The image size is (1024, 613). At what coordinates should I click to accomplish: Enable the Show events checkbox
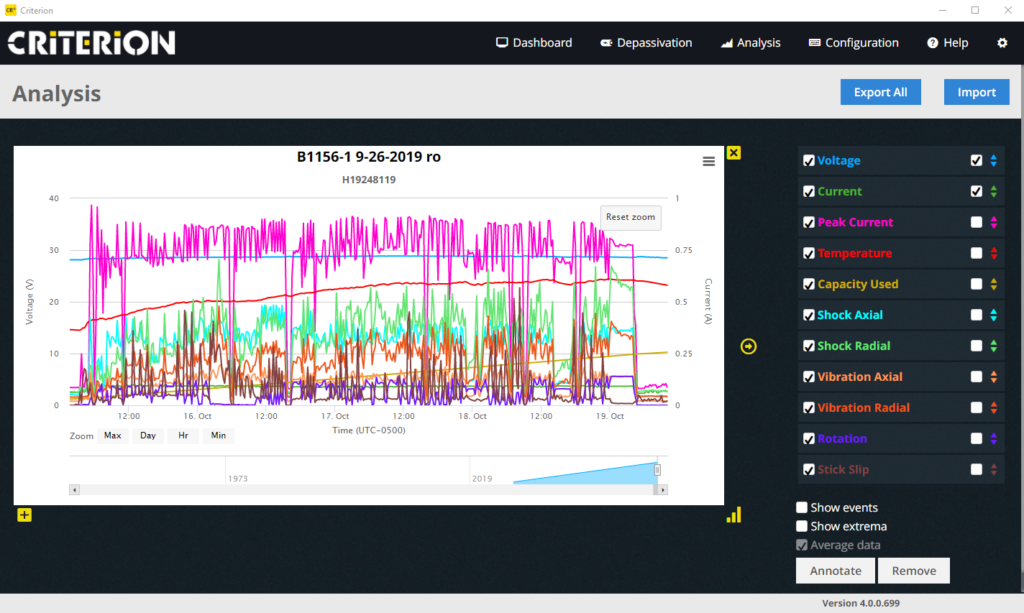click(x=802, y=508)
